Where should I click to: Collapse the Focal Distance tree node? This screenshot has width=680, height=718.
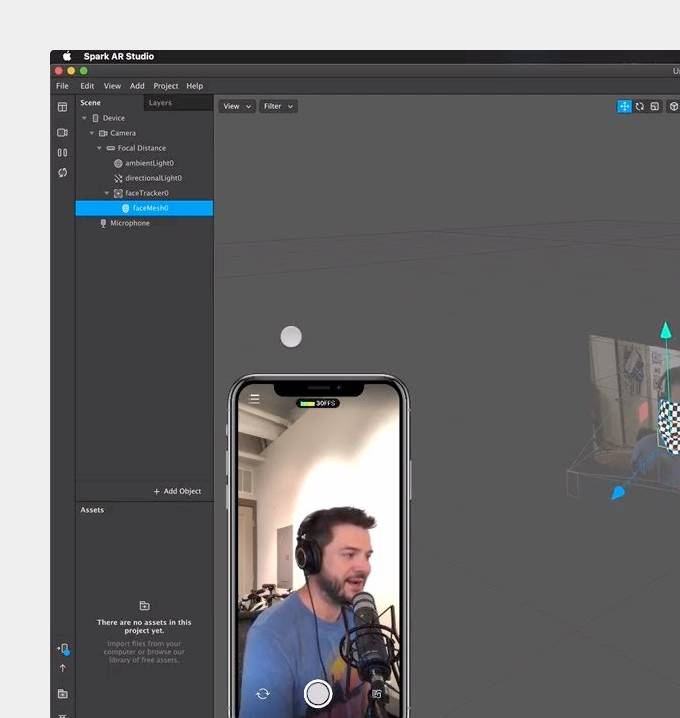pos(99,148)
